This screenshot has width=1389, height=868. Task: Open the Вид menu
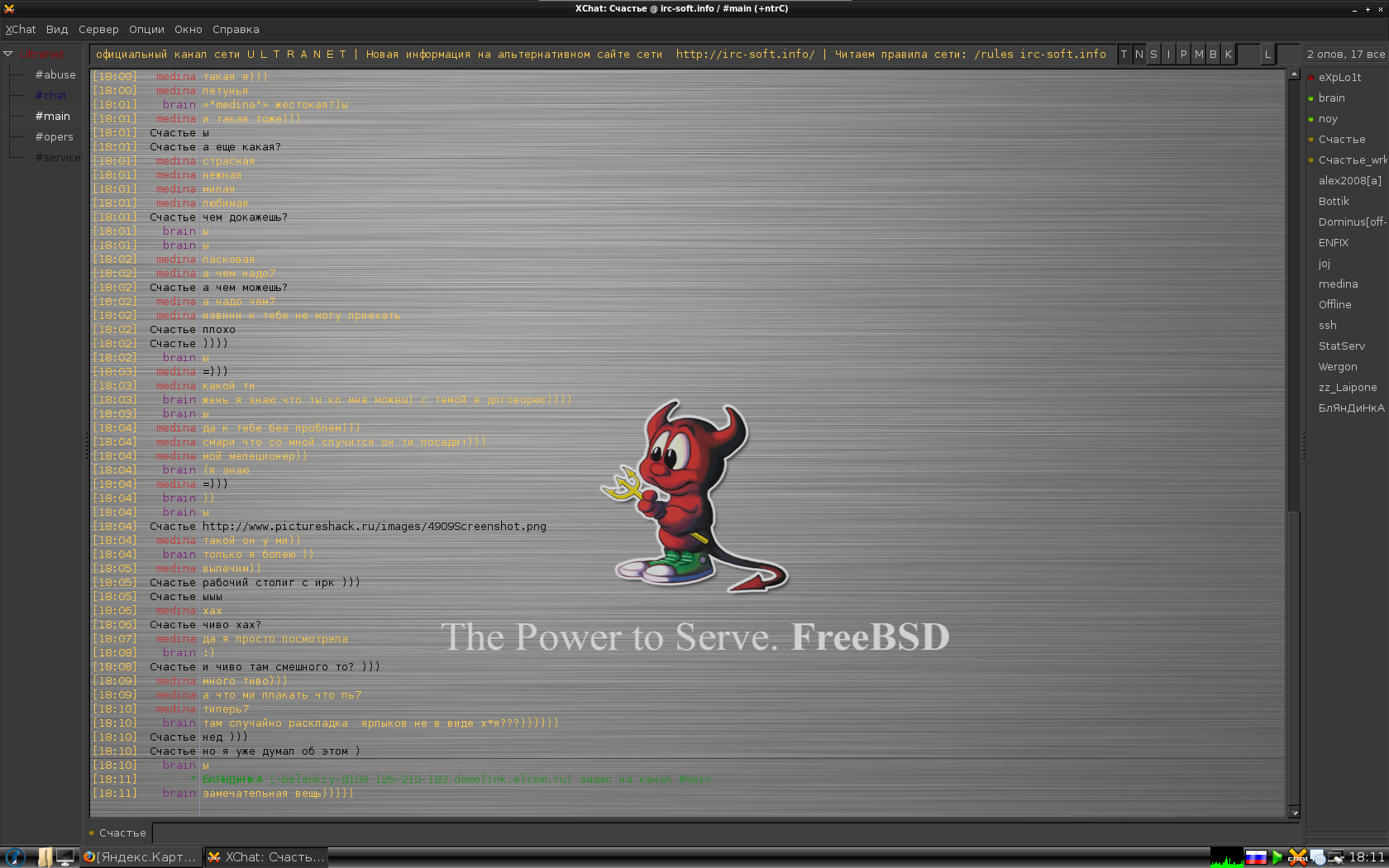pos(57,29)
